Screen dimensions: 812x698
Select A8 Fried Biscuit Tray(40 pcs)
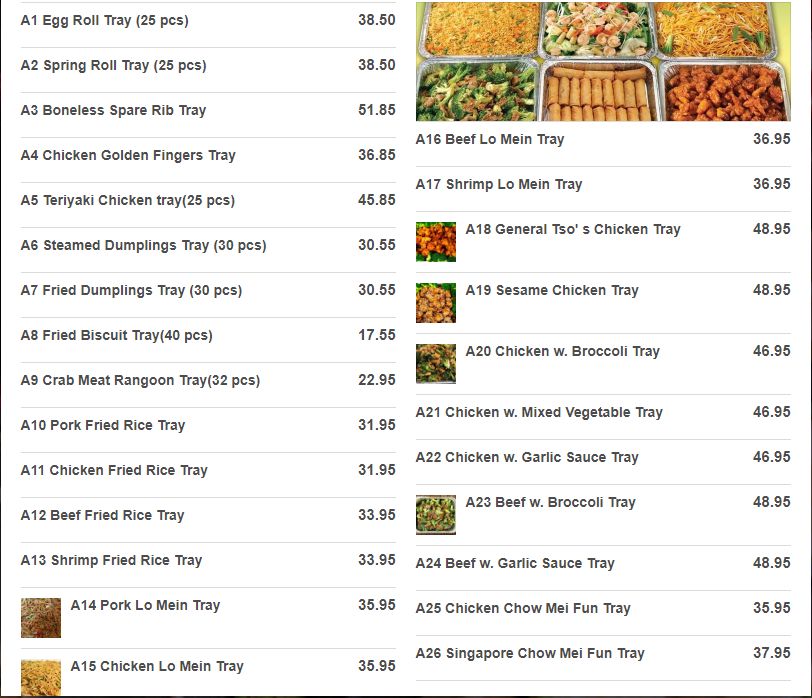coord(117,336)
